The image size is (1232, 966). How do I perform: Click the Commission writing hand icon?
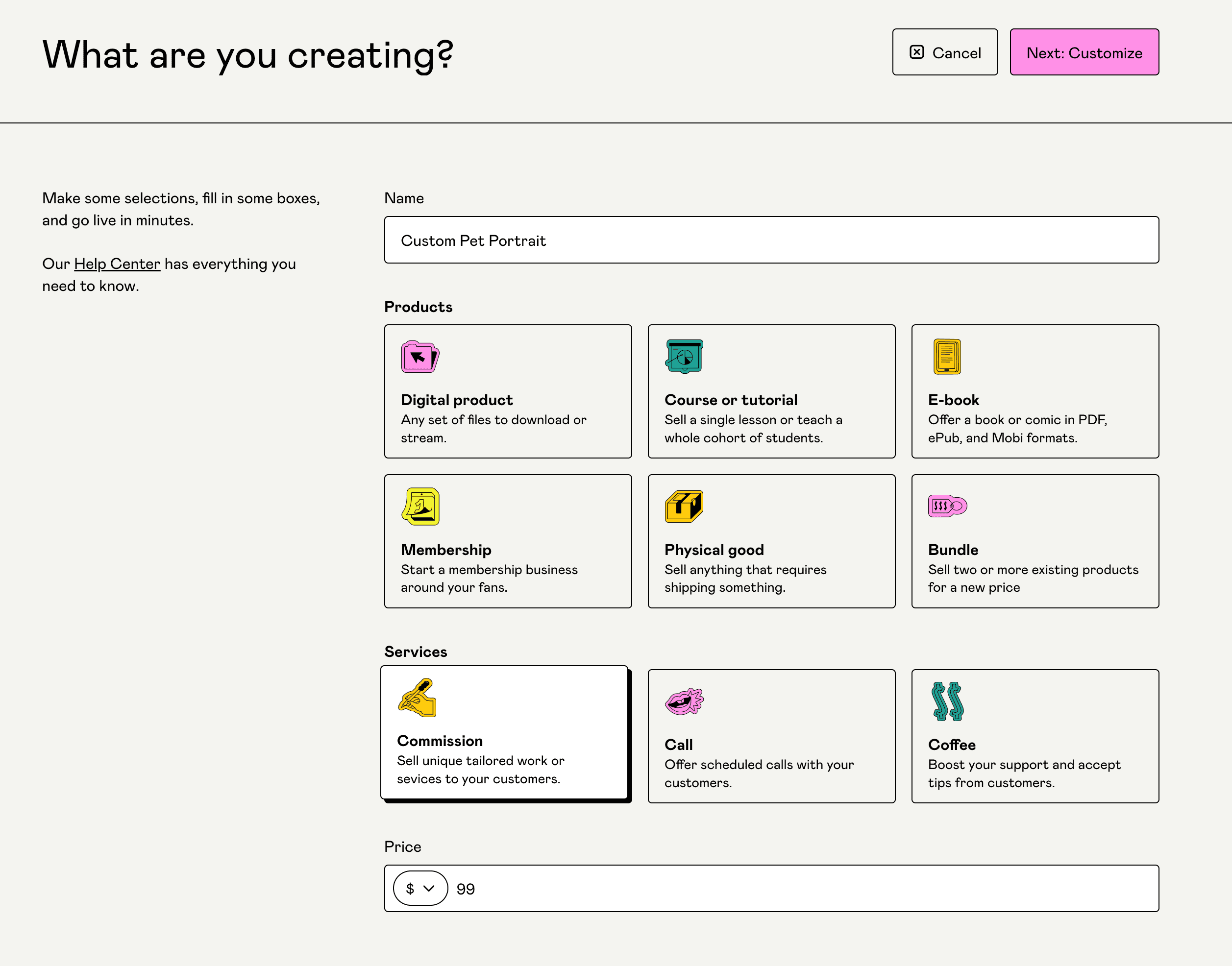[417, 698]
